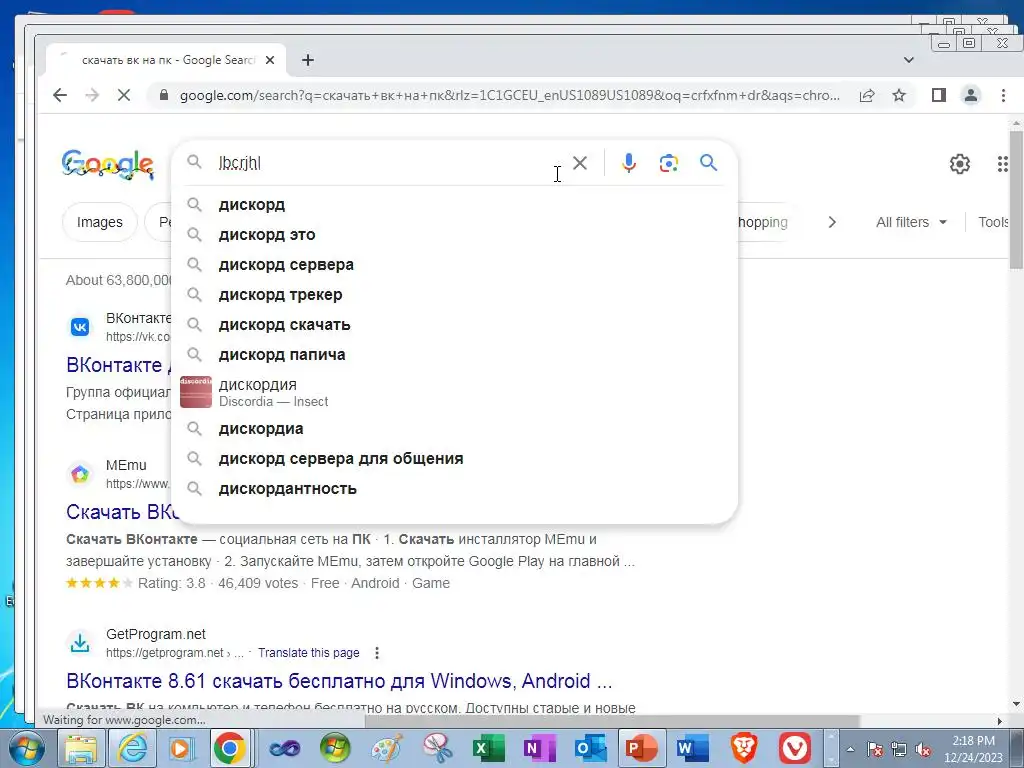Share this page via the address bar icon

tap(867, 95)
